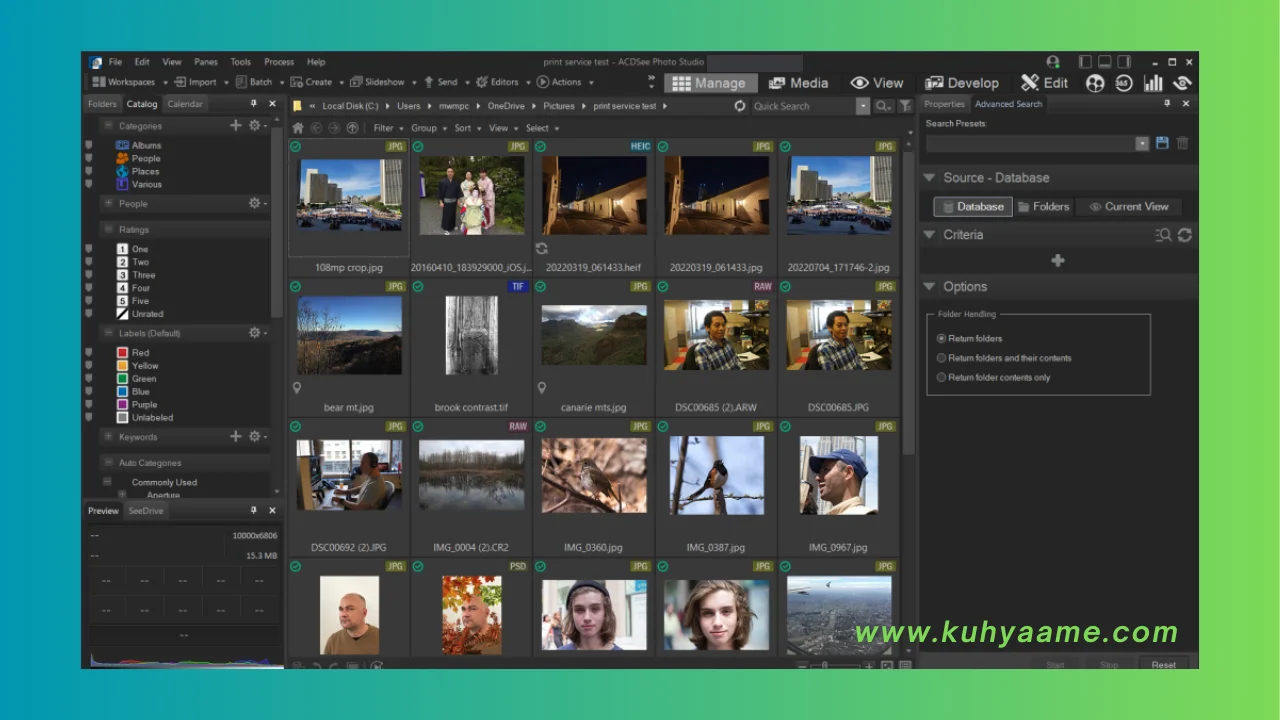Expand the People section
The image size is (1280, 720).
(x=108, y=203)
